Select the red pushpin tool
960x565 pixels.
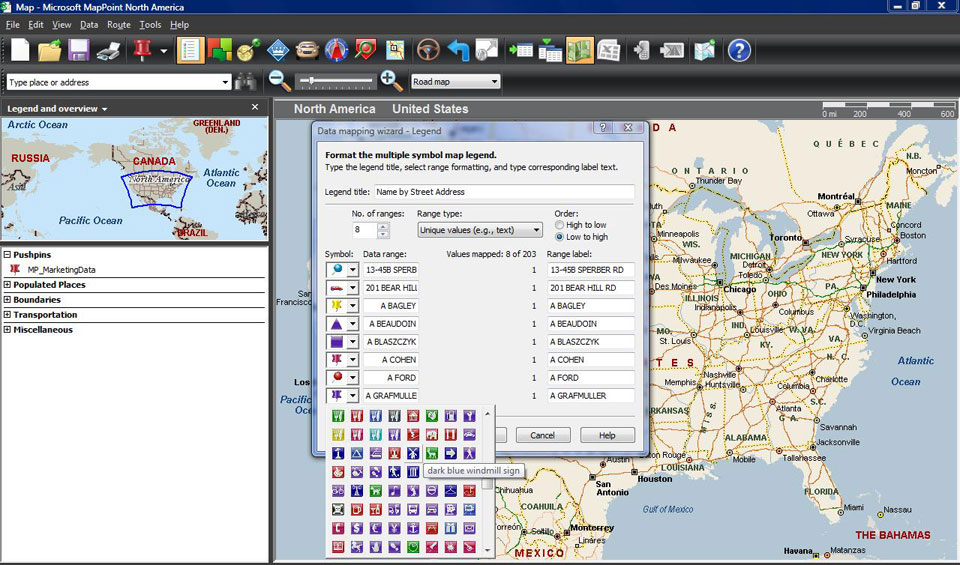click(142, 50)
